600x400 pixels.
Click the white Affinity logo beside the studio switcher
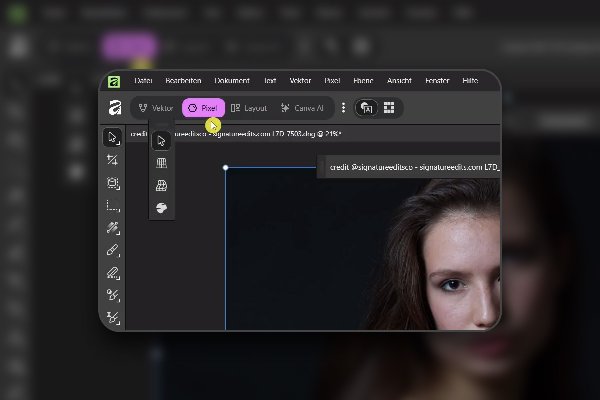[x=115, y=108]
